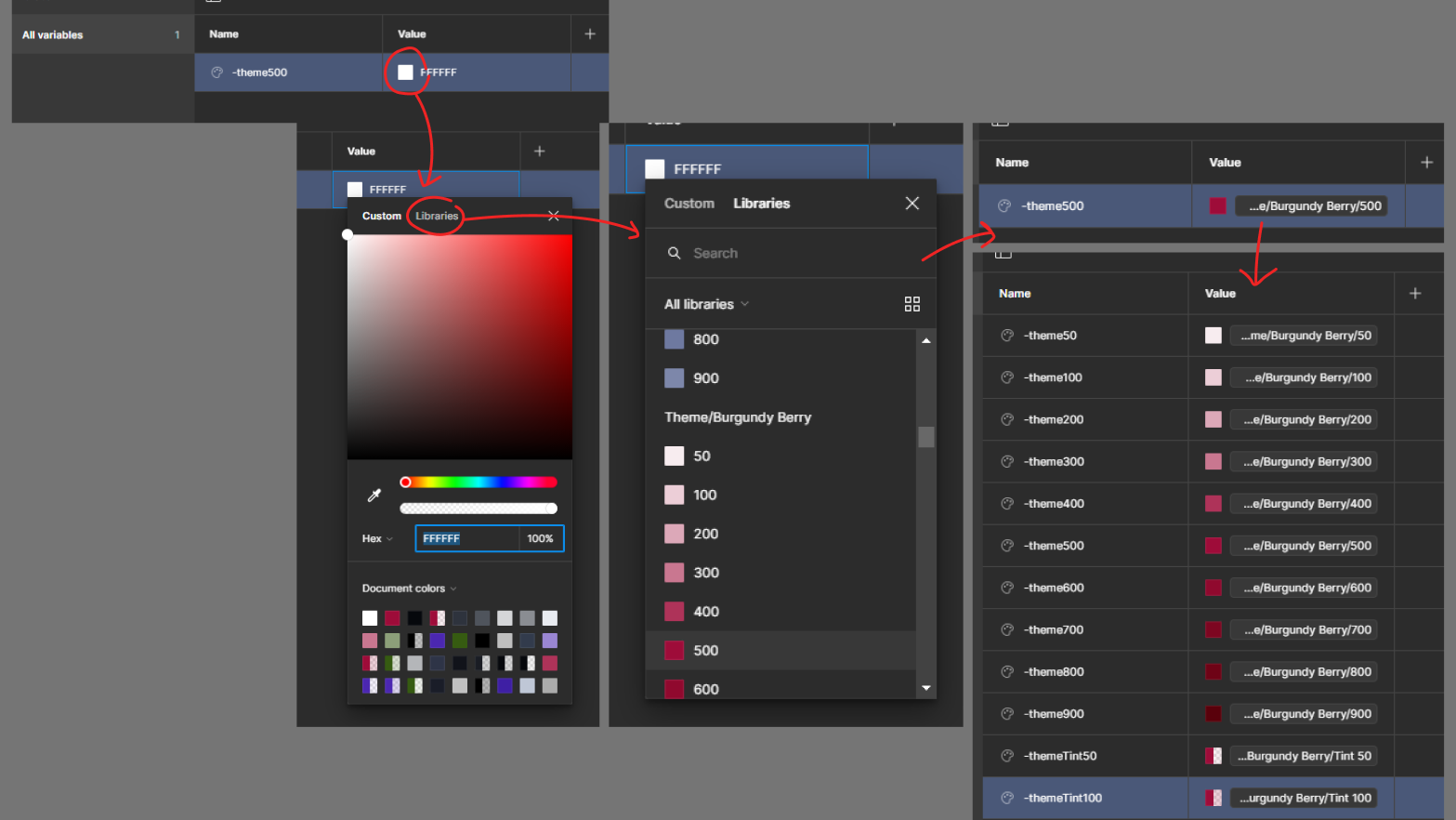
Task: Click the ...Burgundy Berry/Tint 50 value chip
Action: click(x=1304, y=756)
